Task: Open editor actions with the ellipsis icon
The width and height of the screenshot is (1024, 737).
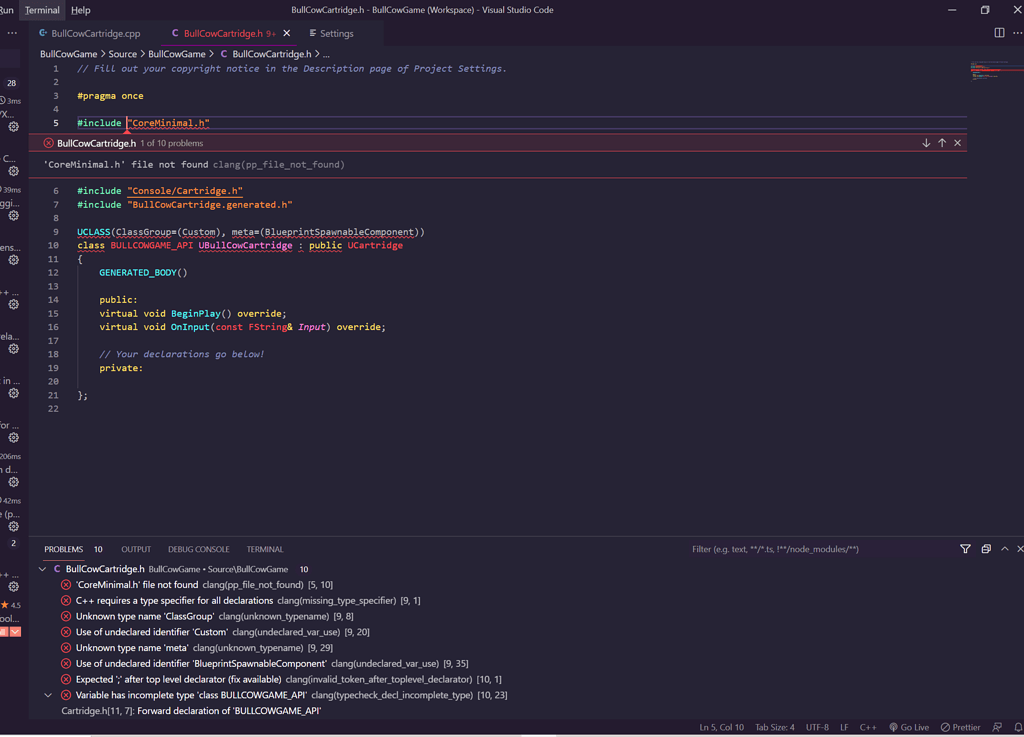Action: pyautogui.click(x=1017, y=32)
